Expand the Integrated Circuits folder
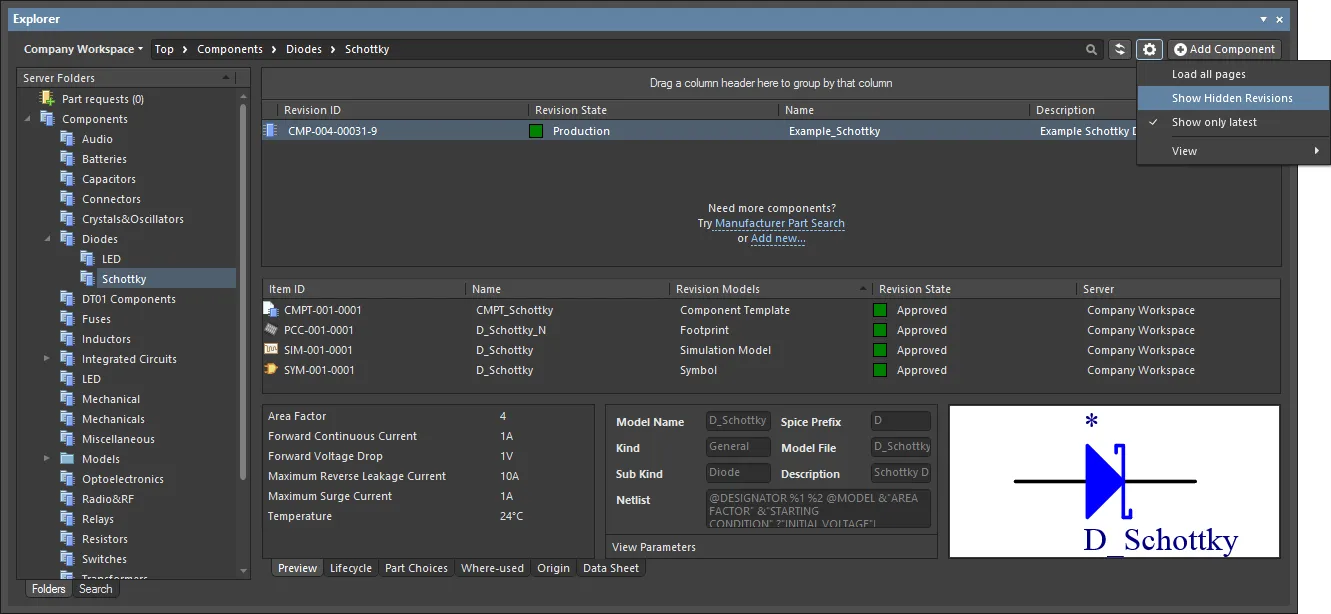Screen dimensions: 1331x614 [46, 359]
